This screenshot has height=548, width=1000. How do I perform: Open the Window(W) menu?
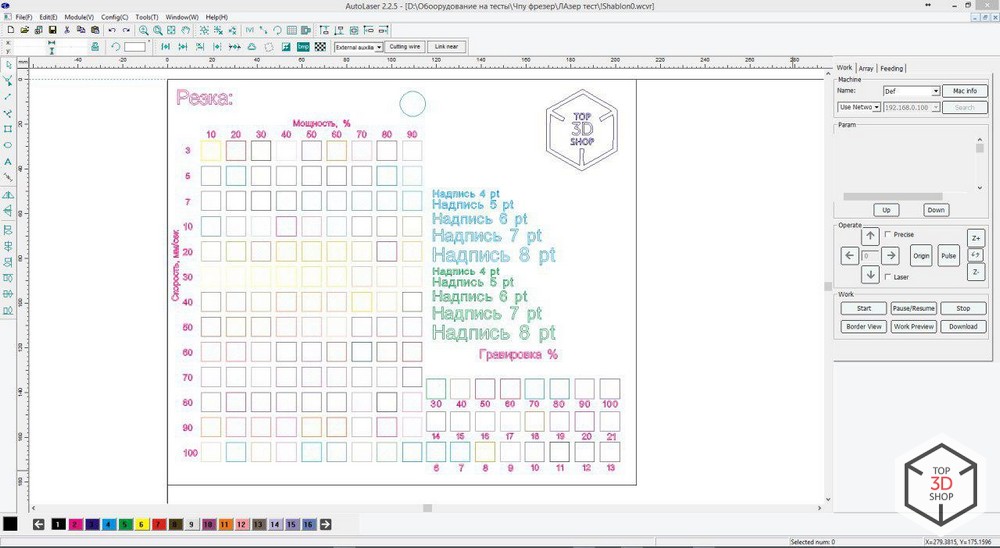[182, 17]
